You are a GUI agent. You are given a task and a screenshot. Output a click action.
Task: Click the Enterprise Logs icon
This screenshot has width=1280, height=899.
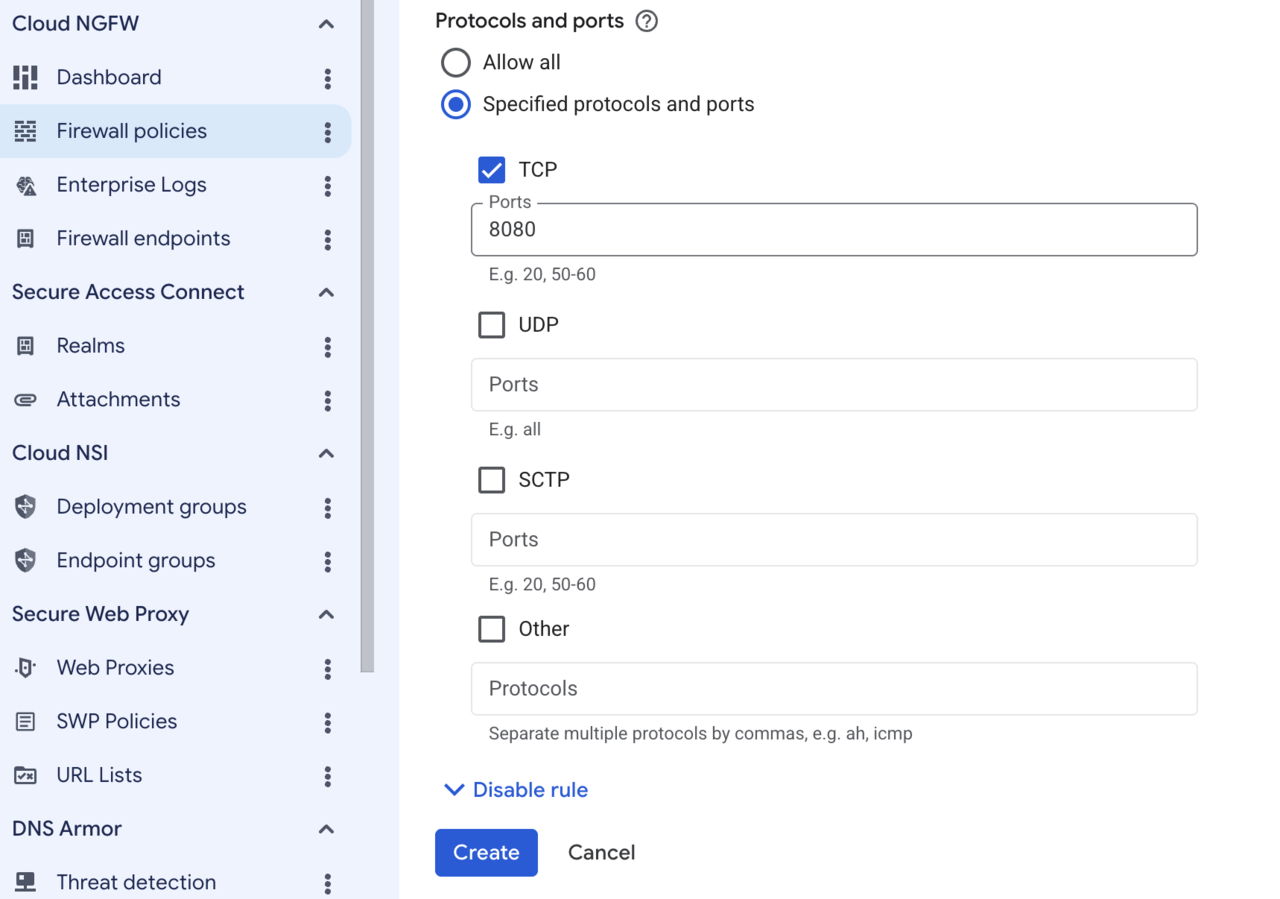pyautogui.click(x=25, y=185)
